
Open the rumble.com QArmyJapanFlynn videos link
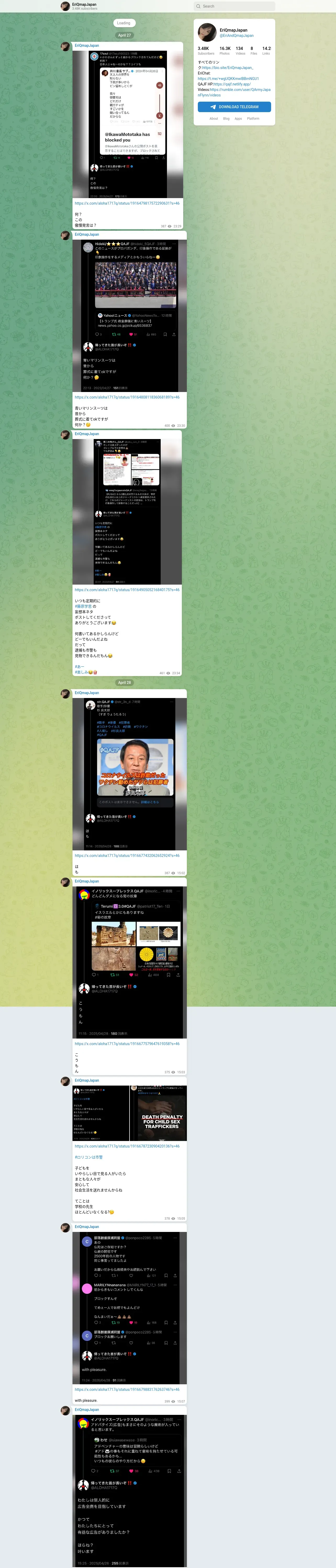[x=234, y=92]
